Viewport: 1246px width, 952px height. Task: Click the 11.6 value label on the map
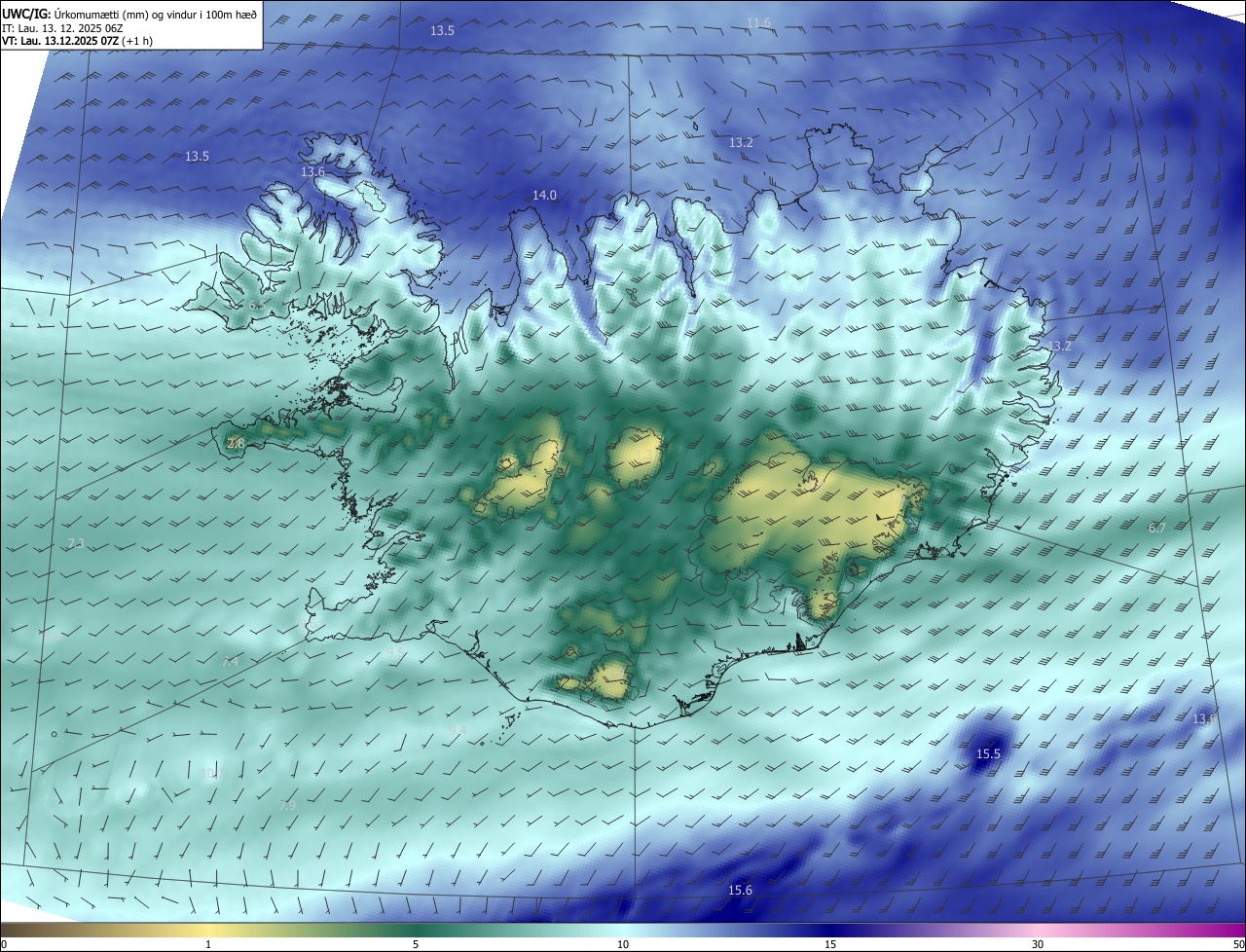[758, 22]
